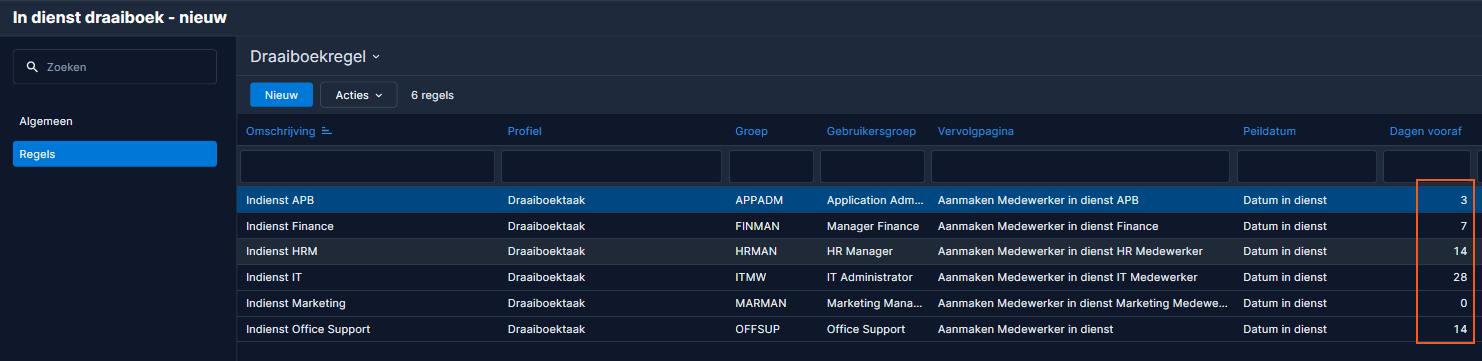
Task: Sort by the Groep column header
Action: click(x=751, y=131)
